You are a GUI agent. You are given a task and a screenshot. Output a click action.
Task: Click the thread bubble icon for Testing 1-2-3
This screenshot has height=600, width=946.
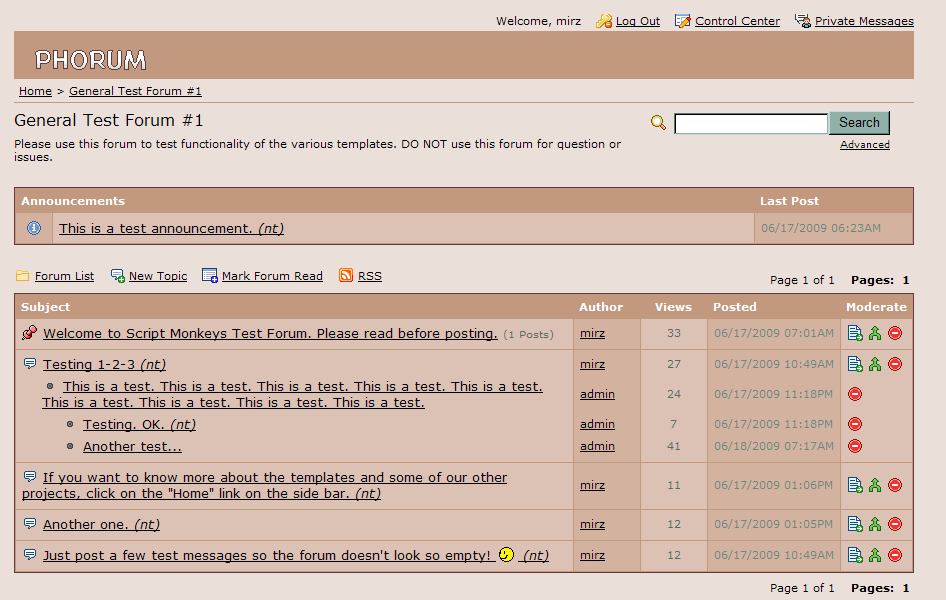30,364
